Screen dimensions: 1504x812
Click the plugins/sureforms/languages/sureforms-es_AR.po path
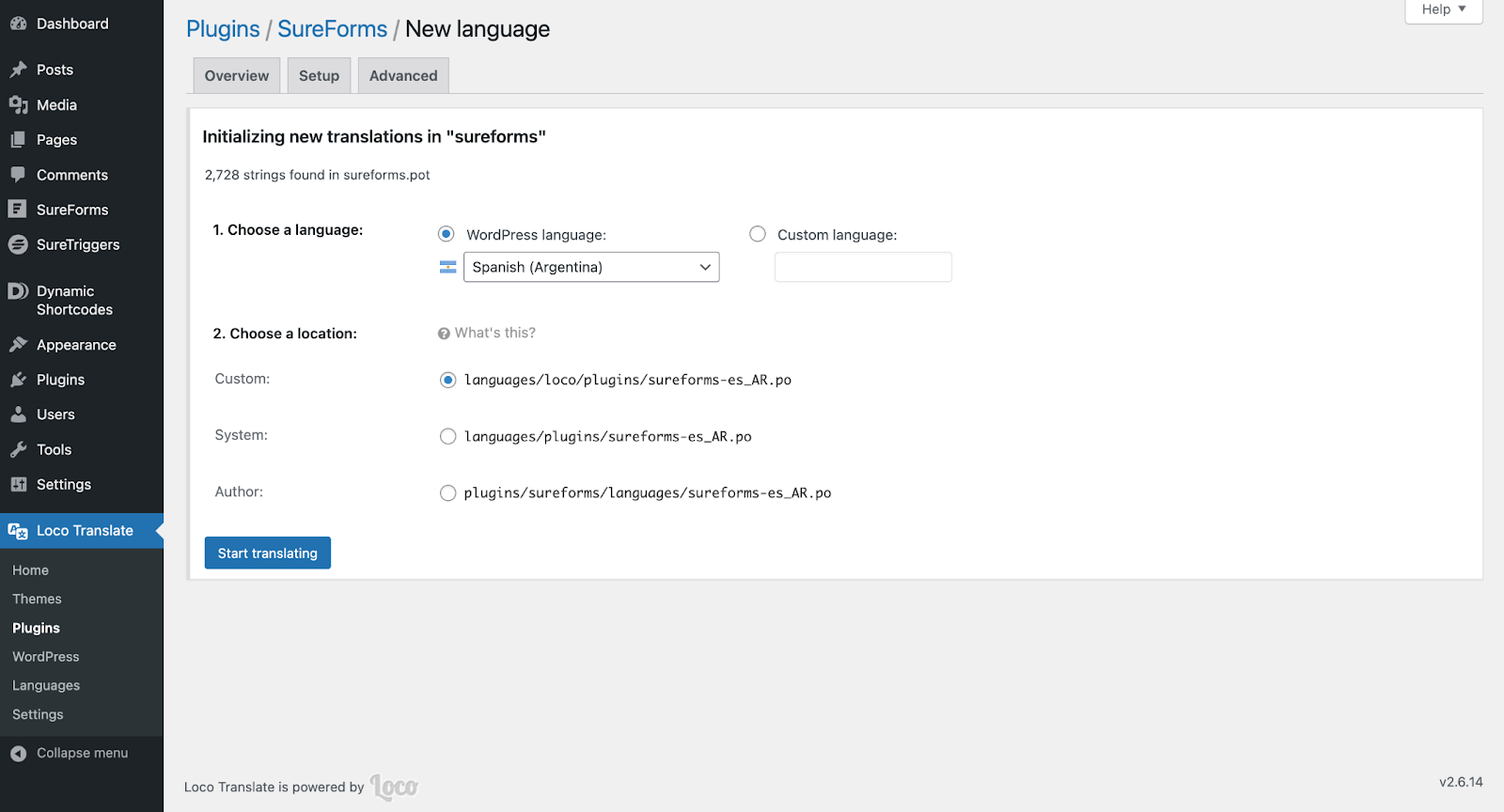[x=648, y=492]
